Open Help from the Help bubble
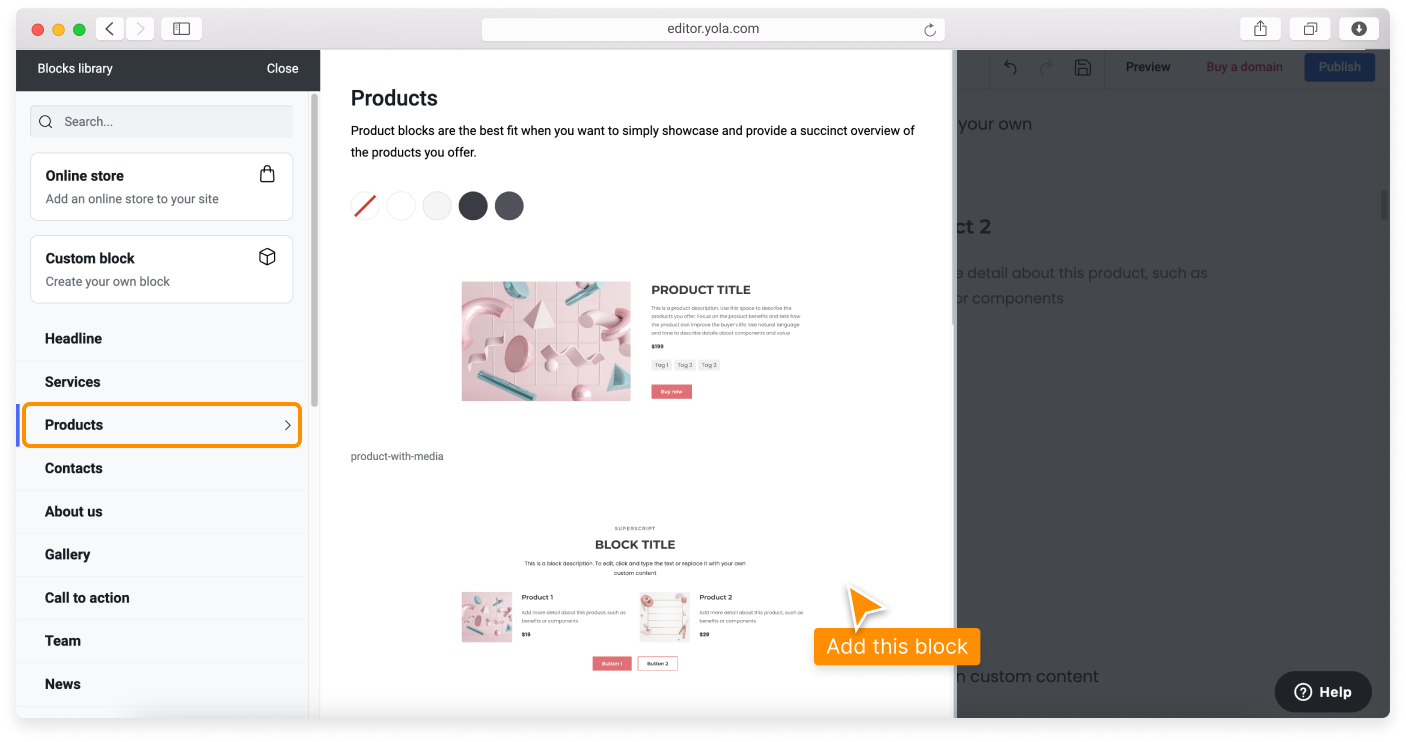Image resolution: width=1406 pixels, height=742 pixels. [x=1322, y=691]
